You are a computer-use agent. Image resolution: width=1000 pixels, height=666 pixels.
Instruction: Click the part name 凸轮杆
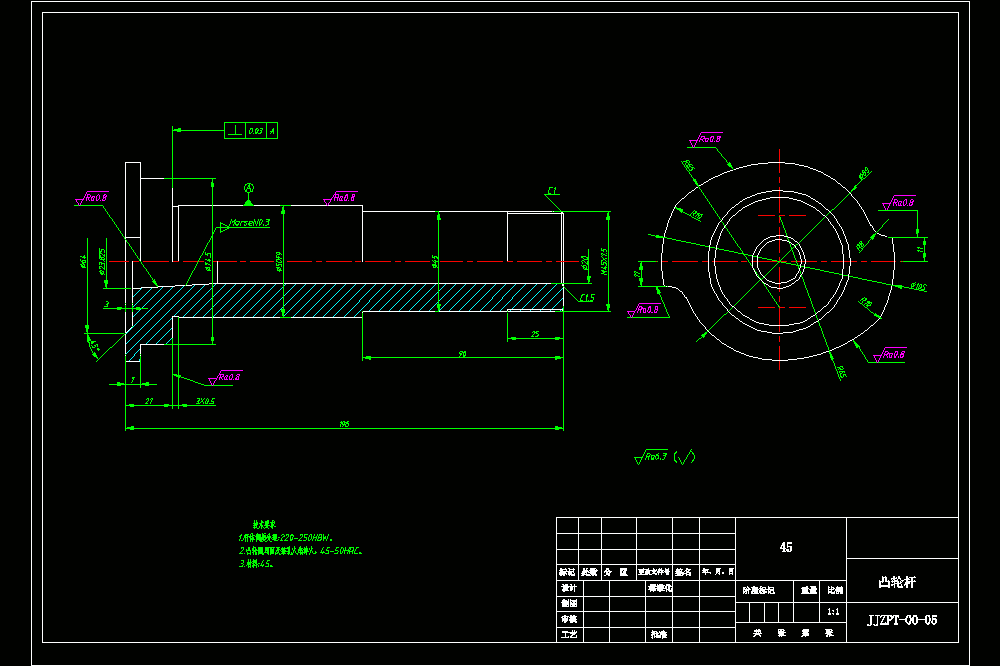click(x=897, y=582)
